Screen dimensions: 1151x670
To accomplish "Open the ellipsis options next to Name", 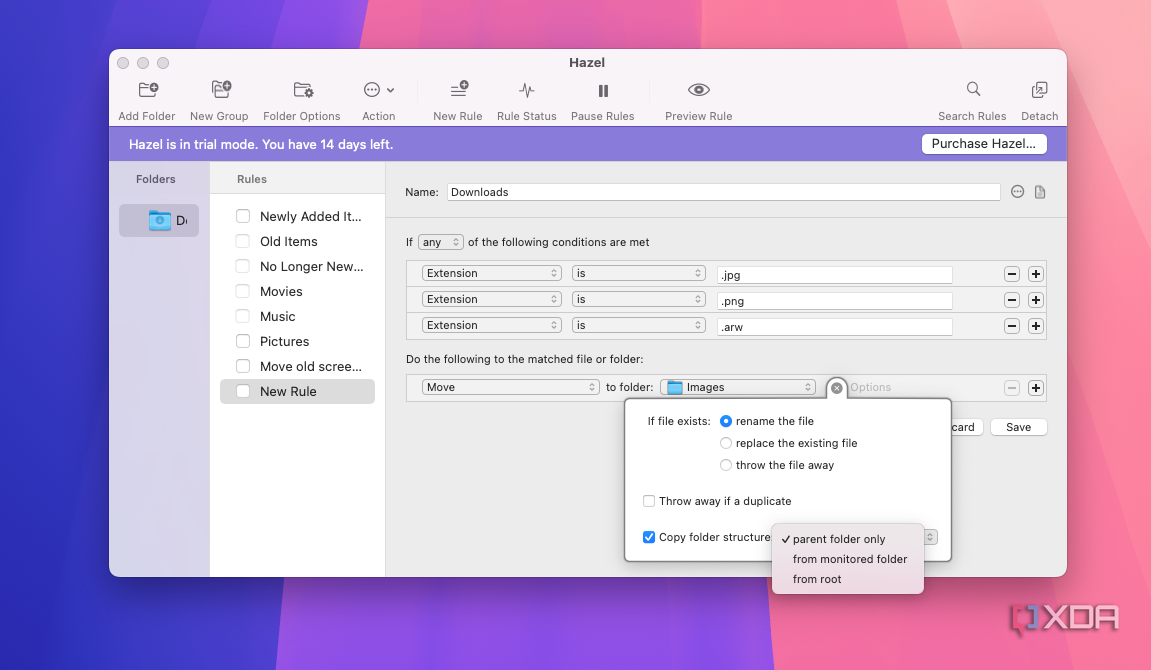I will (x=1017, y=192).
